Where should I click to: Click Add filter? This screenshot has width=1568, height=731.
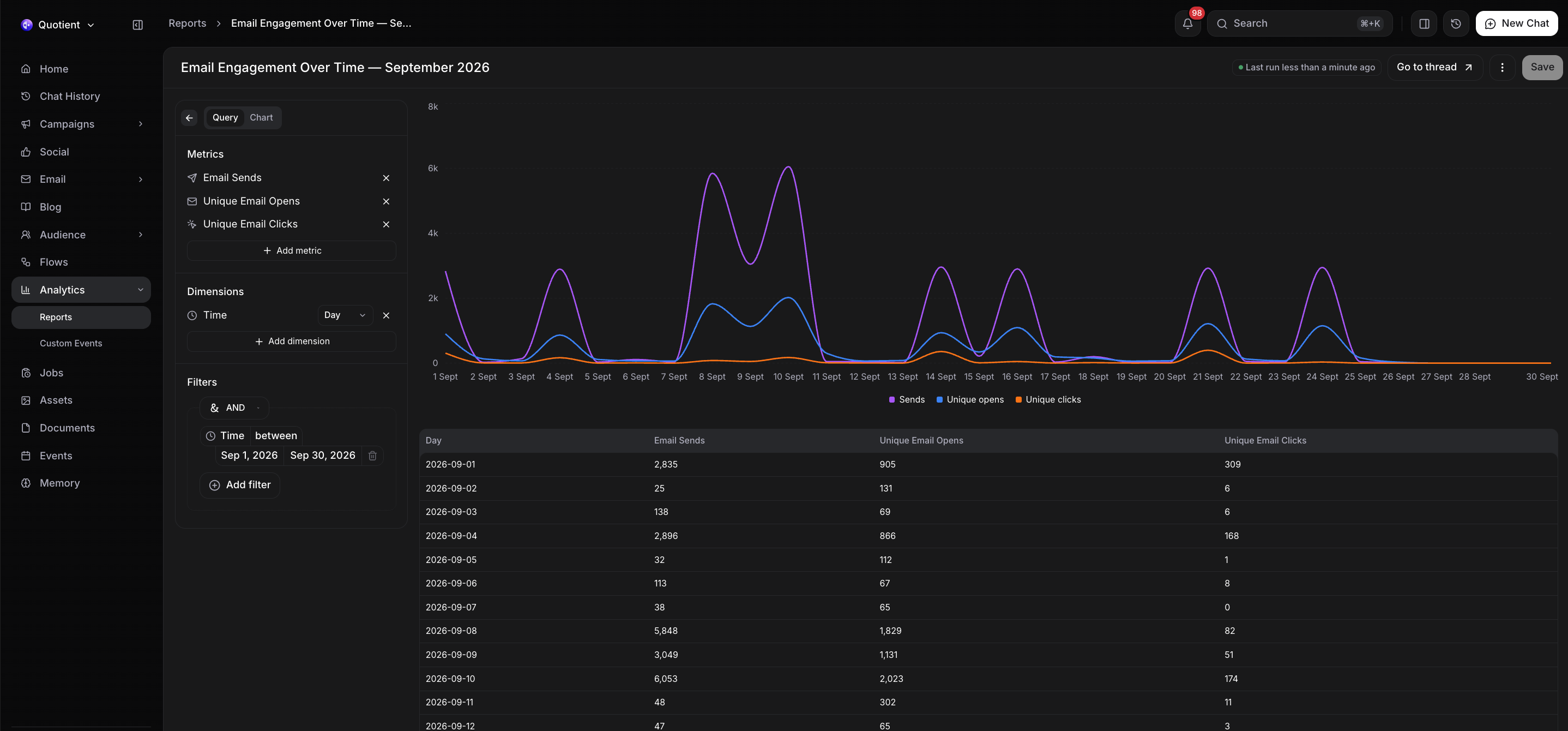coord(240,485)
